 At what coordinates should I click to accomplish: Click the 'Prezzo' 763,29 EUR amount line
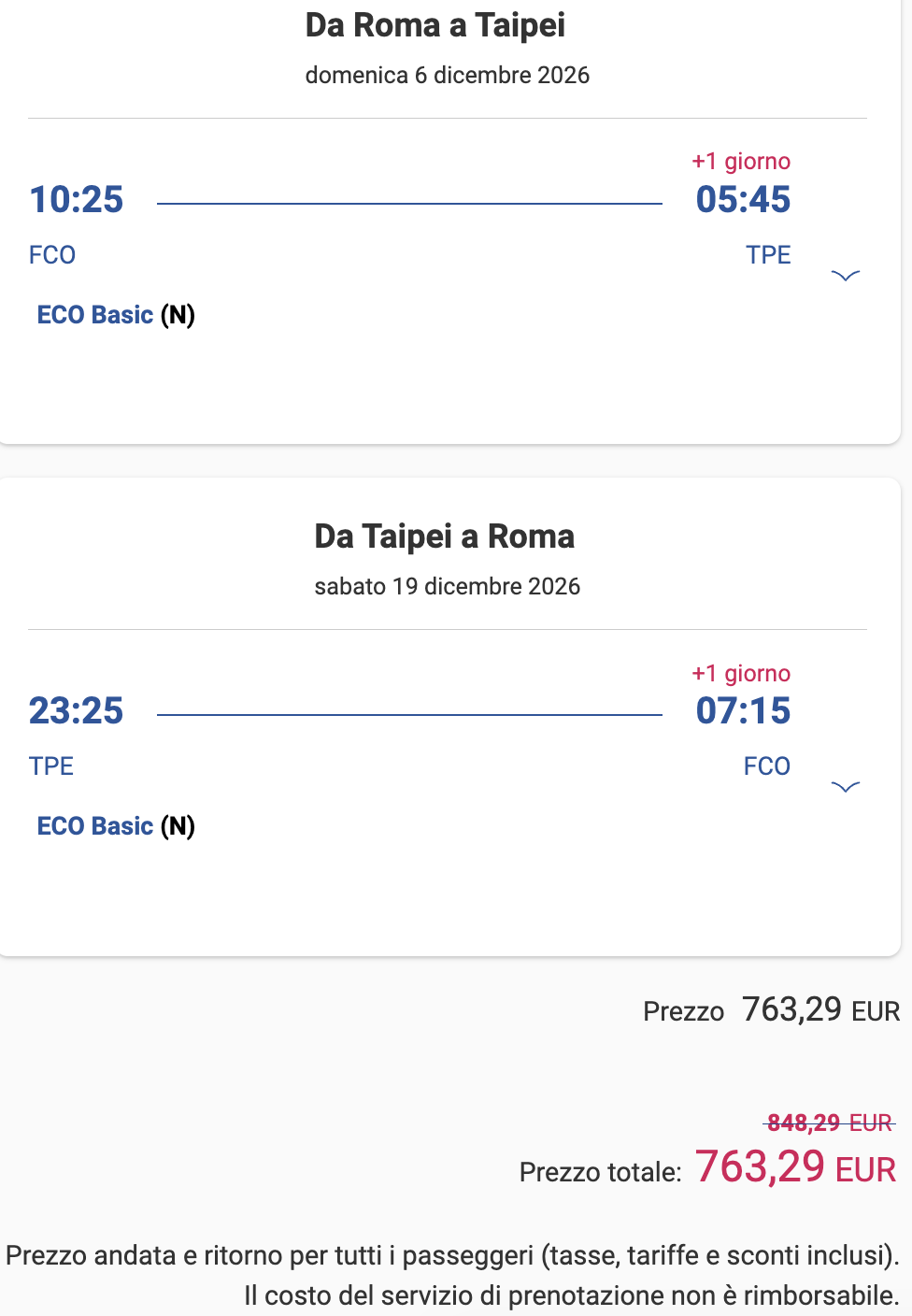point(772,1010)
